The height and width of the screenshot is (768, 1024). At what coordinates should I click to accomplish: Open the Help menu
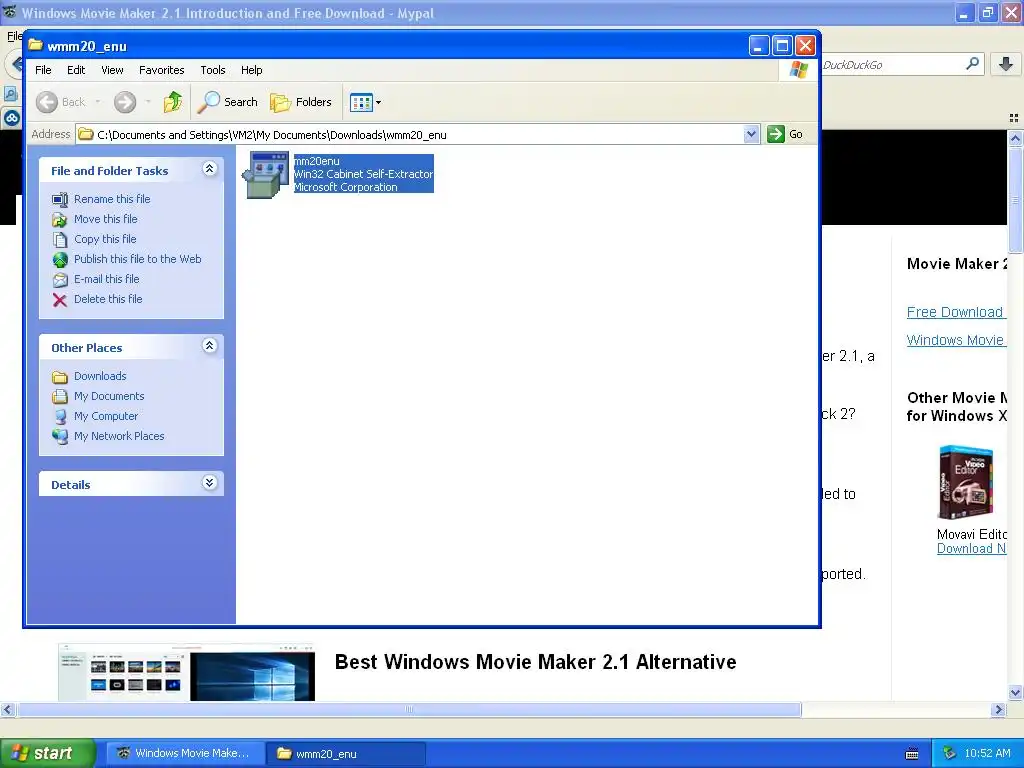click(x=251, y=70)
